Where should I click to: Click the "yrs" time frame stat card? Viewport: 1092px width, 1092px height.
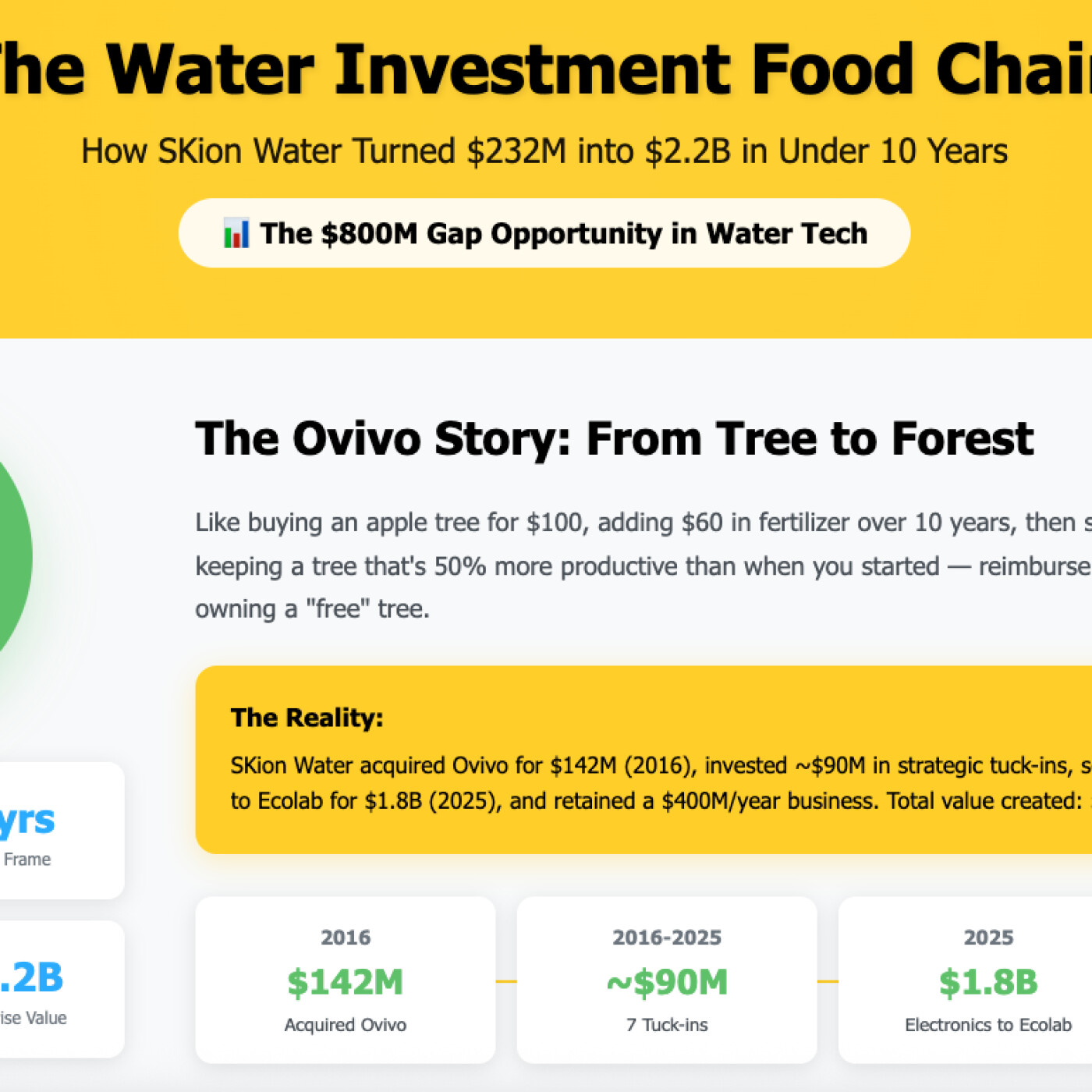[55, 831]
